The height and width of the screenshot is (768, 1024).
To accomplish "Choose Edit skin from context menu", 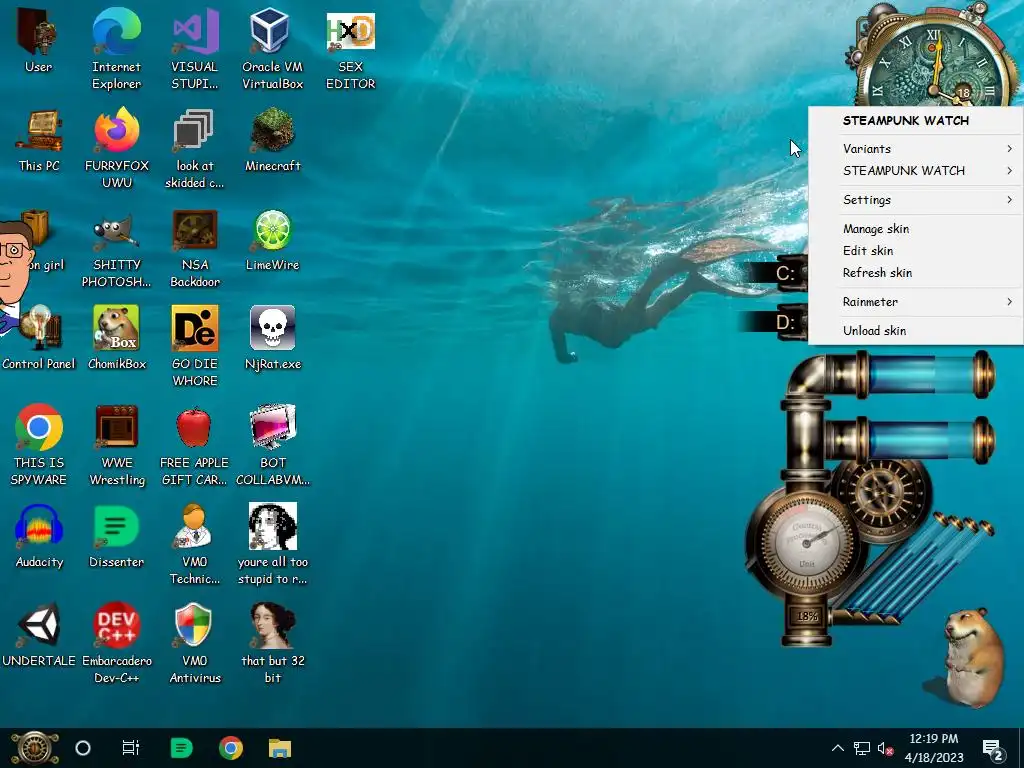I will pyautogui.click(x=916, y=251).
